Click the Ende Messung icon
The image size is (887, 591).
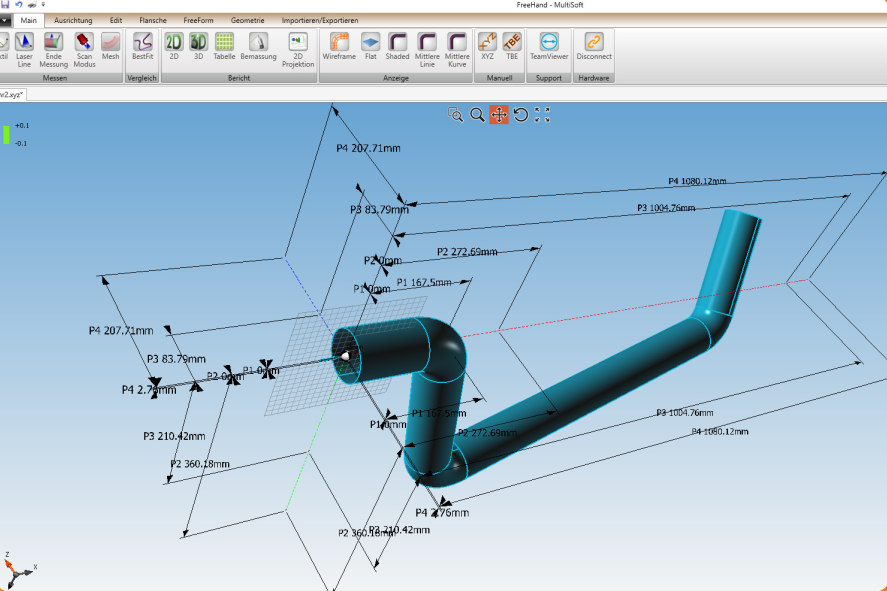point(54,47)
